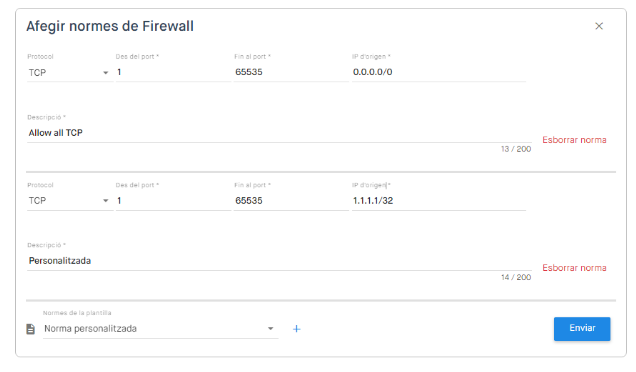Click the blue plus icon to add a rule
Screen dimensions: 636x372
[297, 329]
